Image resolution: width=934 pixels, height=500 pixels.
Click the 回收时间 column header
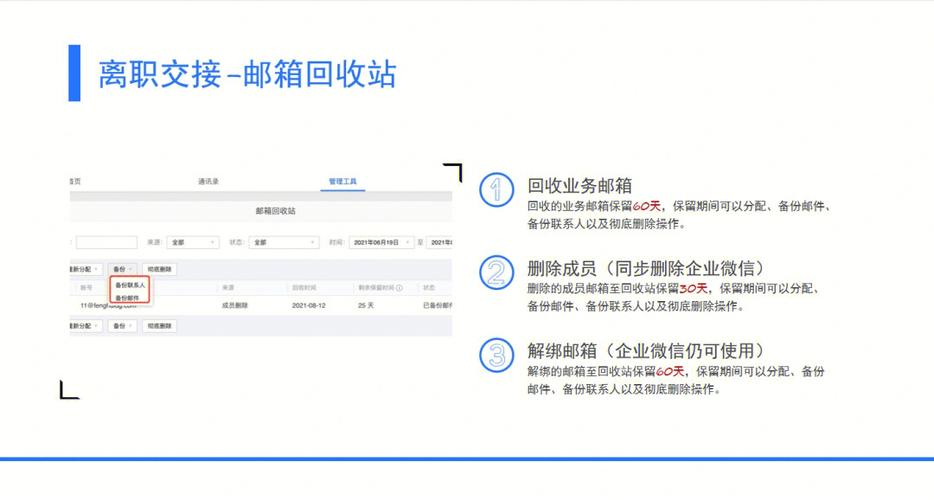point(304,288)
